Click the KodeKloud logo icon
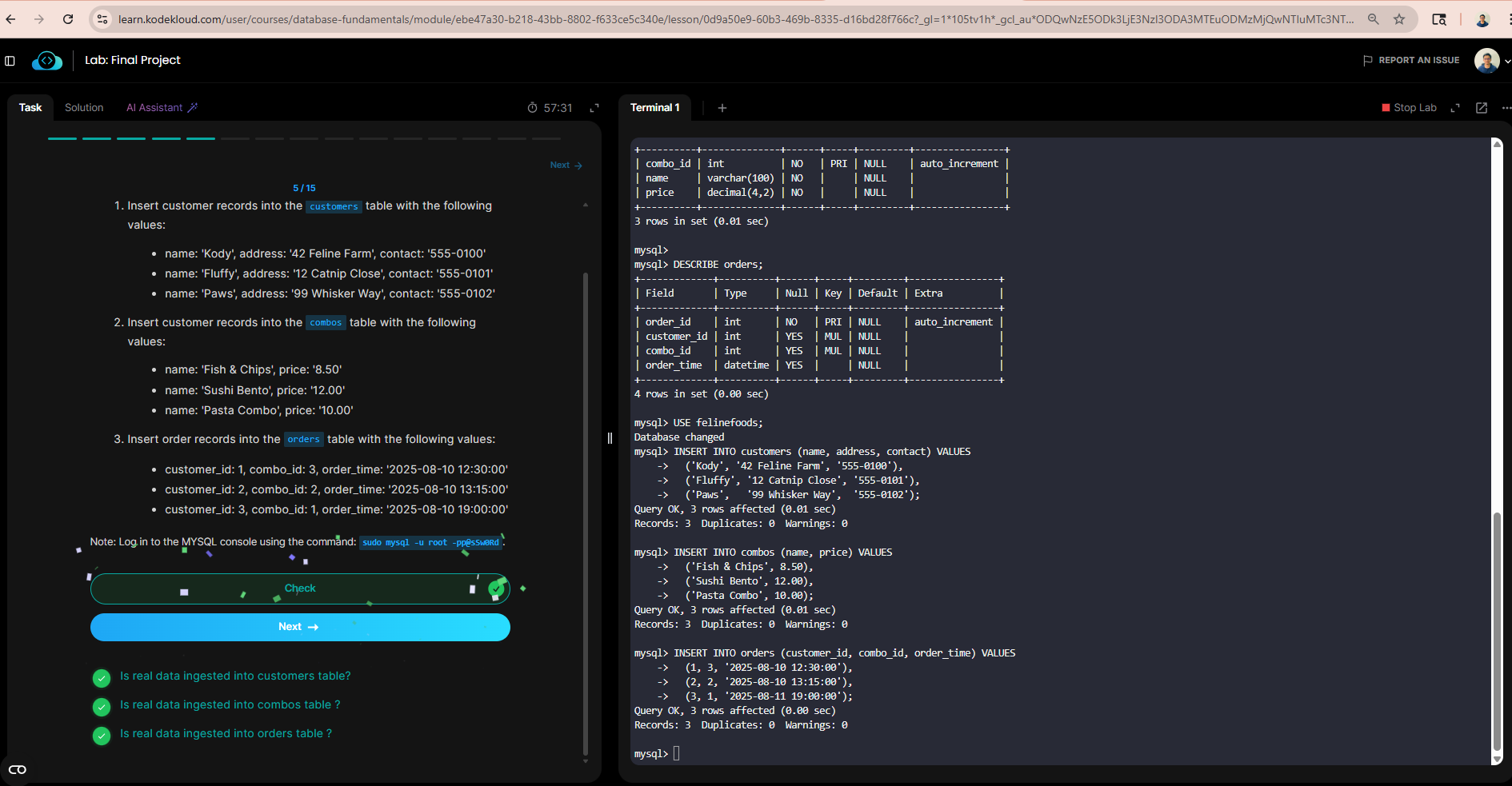The image size is (1512, 786). 47,61
